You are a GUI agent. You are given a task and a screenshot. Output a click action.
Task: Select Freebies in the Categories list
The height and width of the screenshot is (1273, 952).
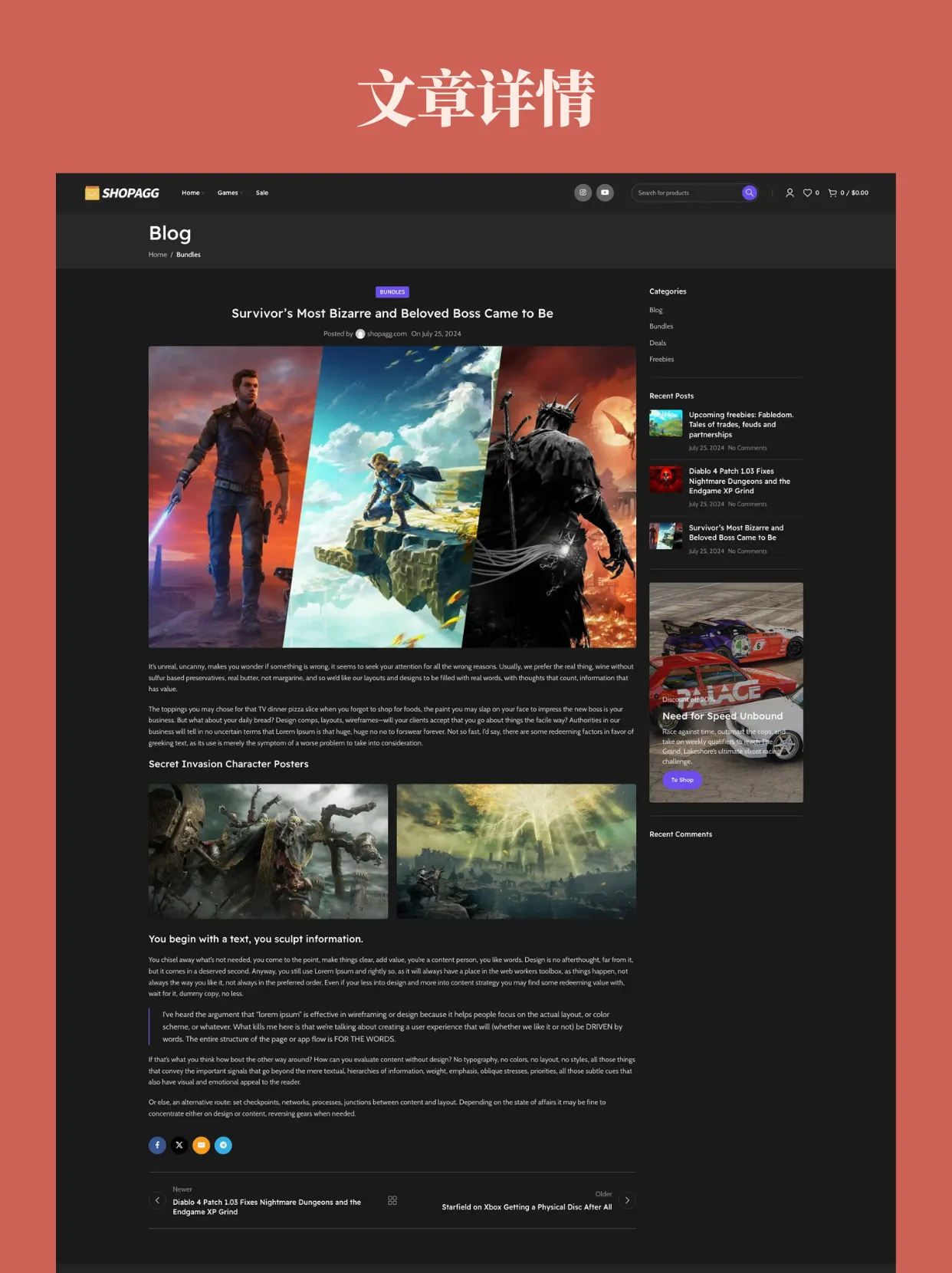(x=661, y=359)
